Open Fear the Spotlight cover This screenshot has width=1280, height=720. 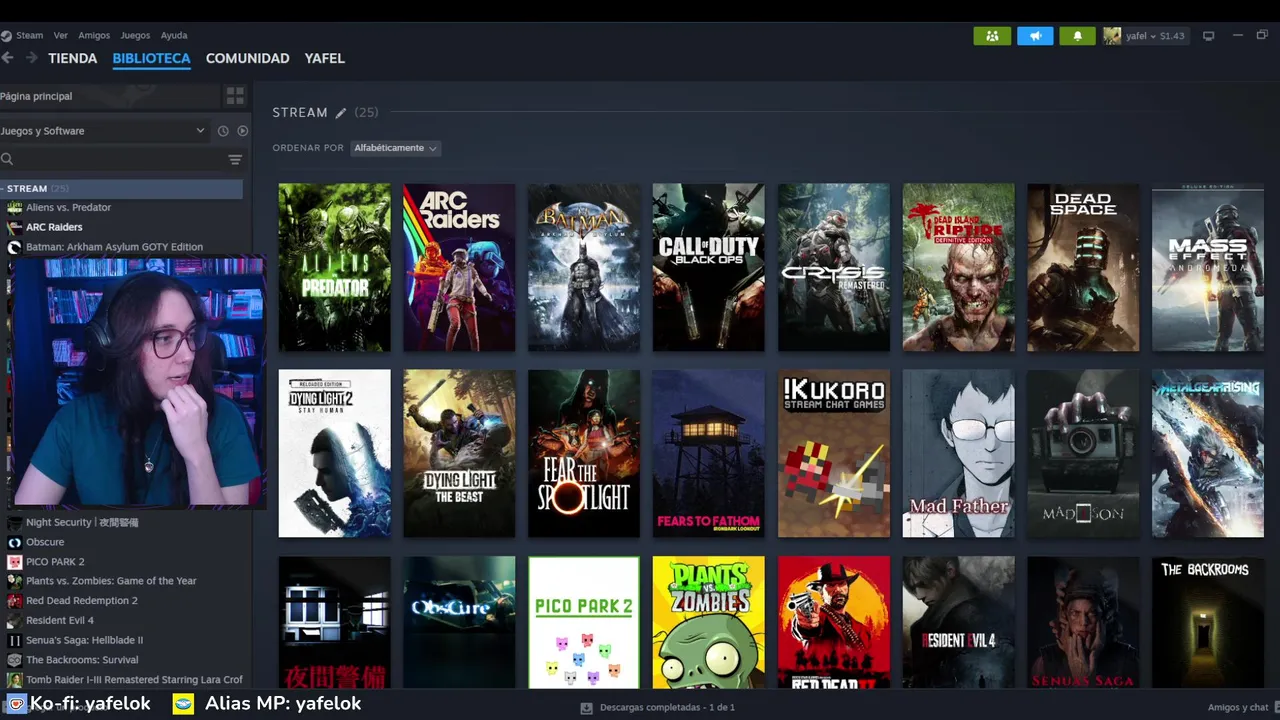[584, 454]
